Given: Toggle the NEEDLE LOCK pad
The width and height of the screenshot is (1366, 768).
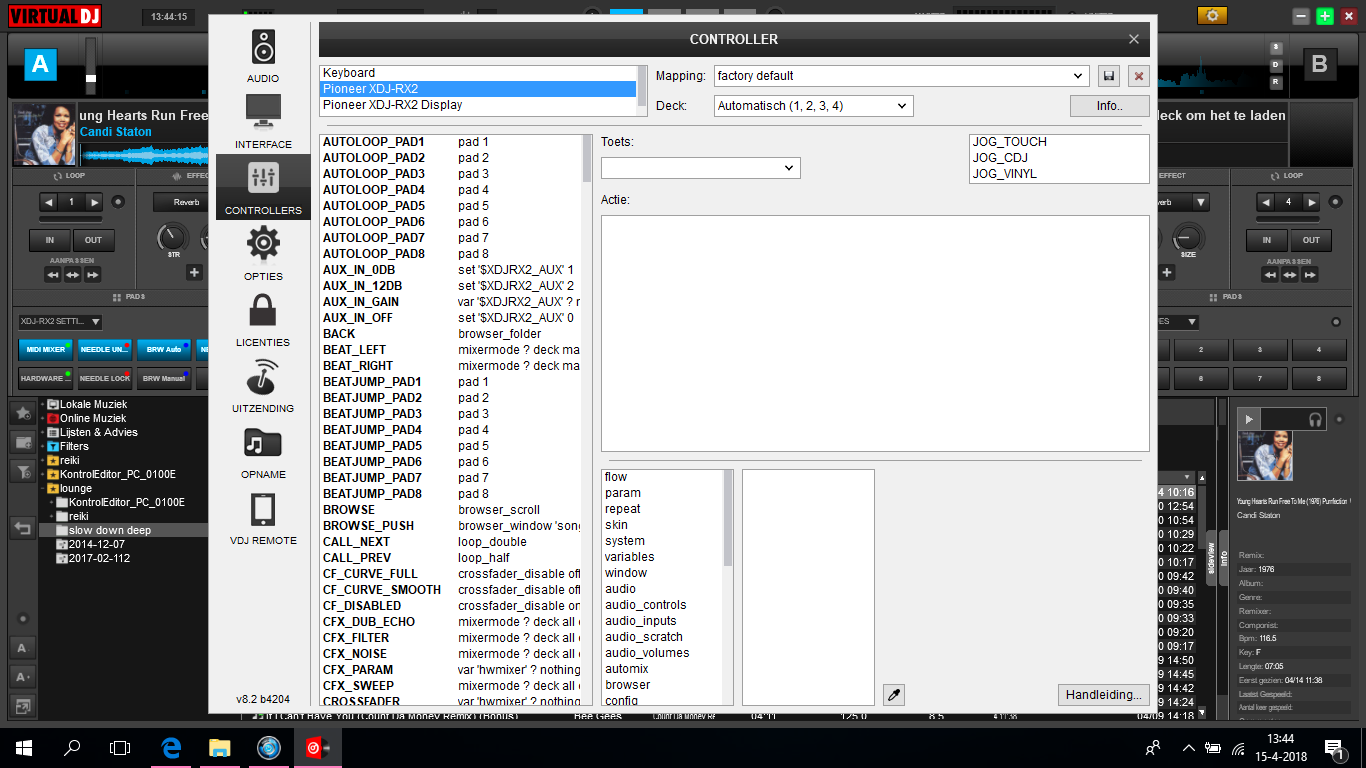Looking at the screenshot, I should (x=104, y=378).
